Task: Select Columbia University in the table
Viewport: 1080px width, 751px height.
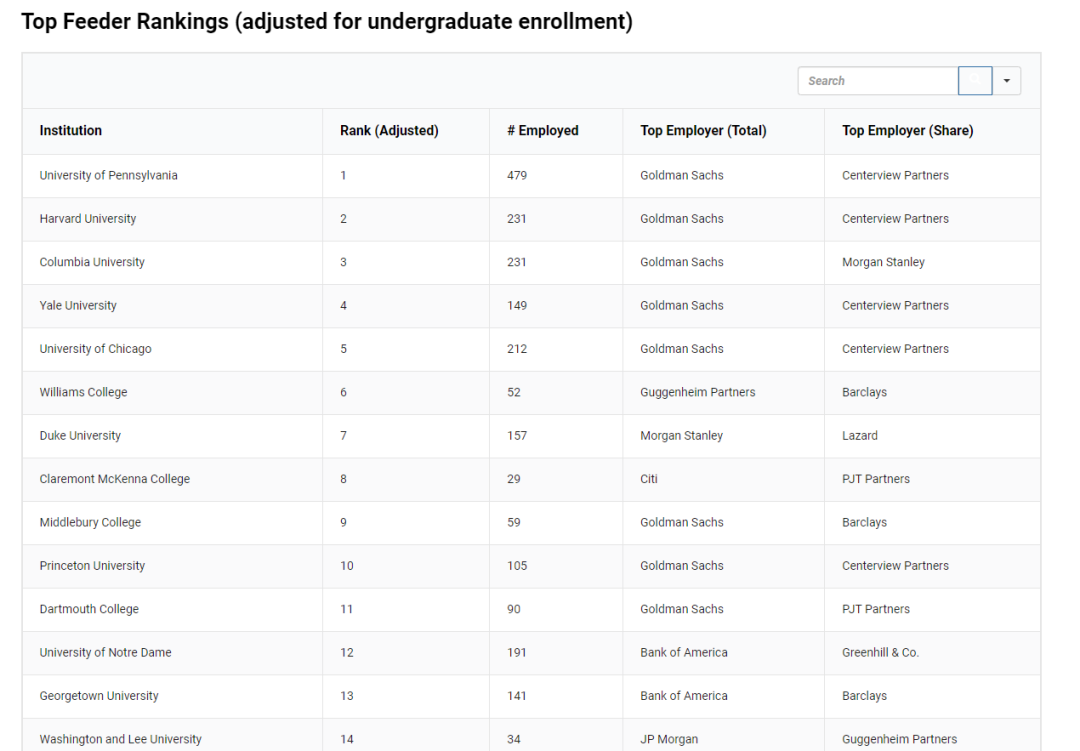Action: pos(92,263)
